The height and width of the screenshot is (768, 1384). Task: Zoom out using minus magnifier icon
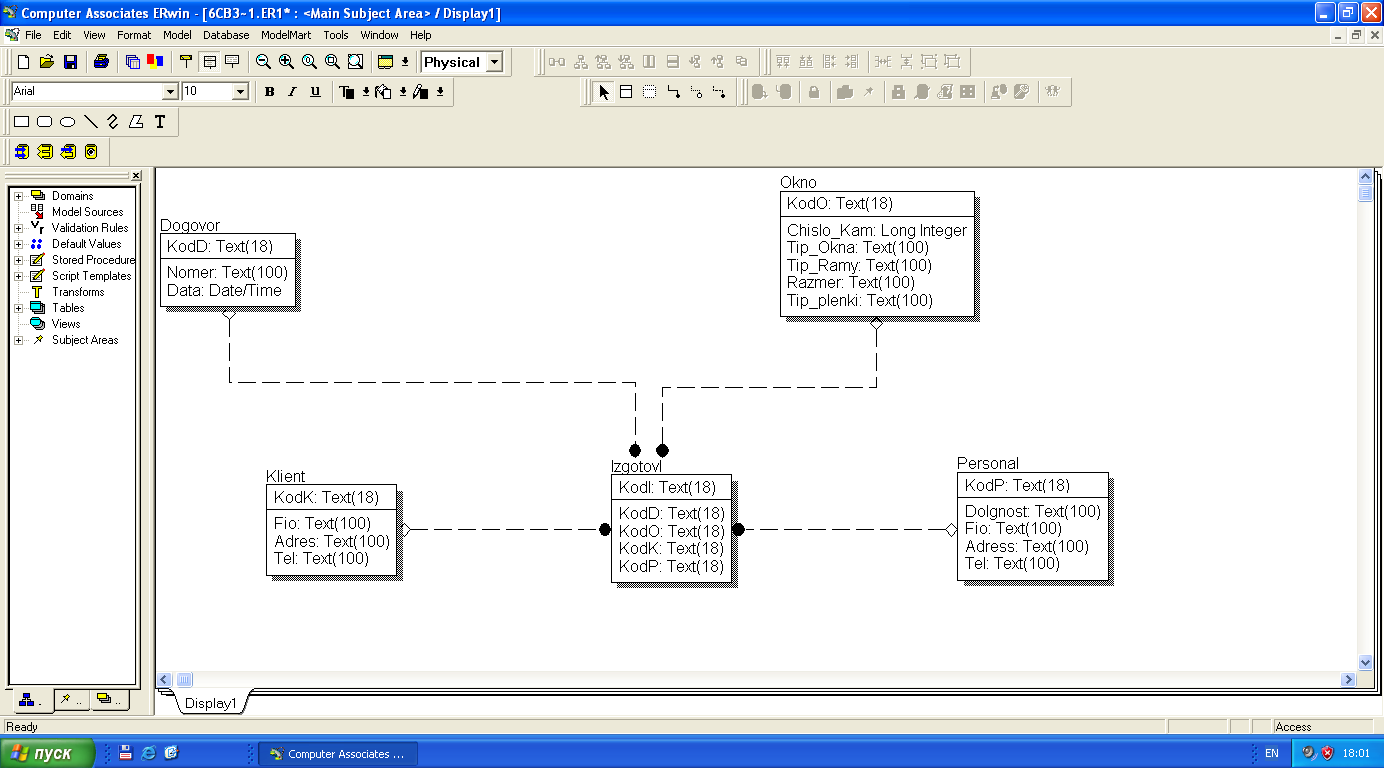pyautogui.click(x=263, y=62)
